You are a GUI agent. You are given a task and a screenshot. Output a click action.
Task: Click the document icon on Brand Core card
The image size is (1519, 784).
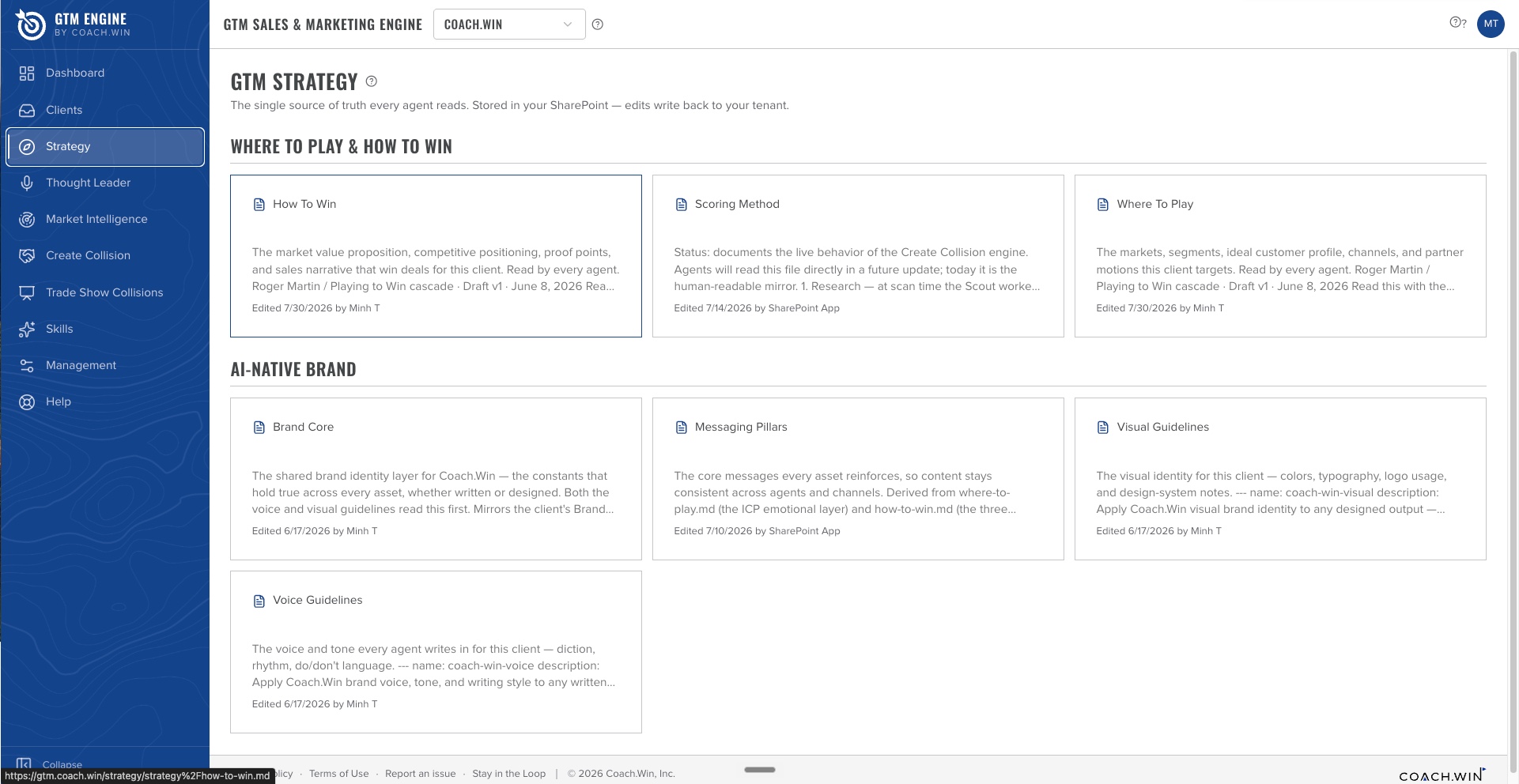click(259, 428)
